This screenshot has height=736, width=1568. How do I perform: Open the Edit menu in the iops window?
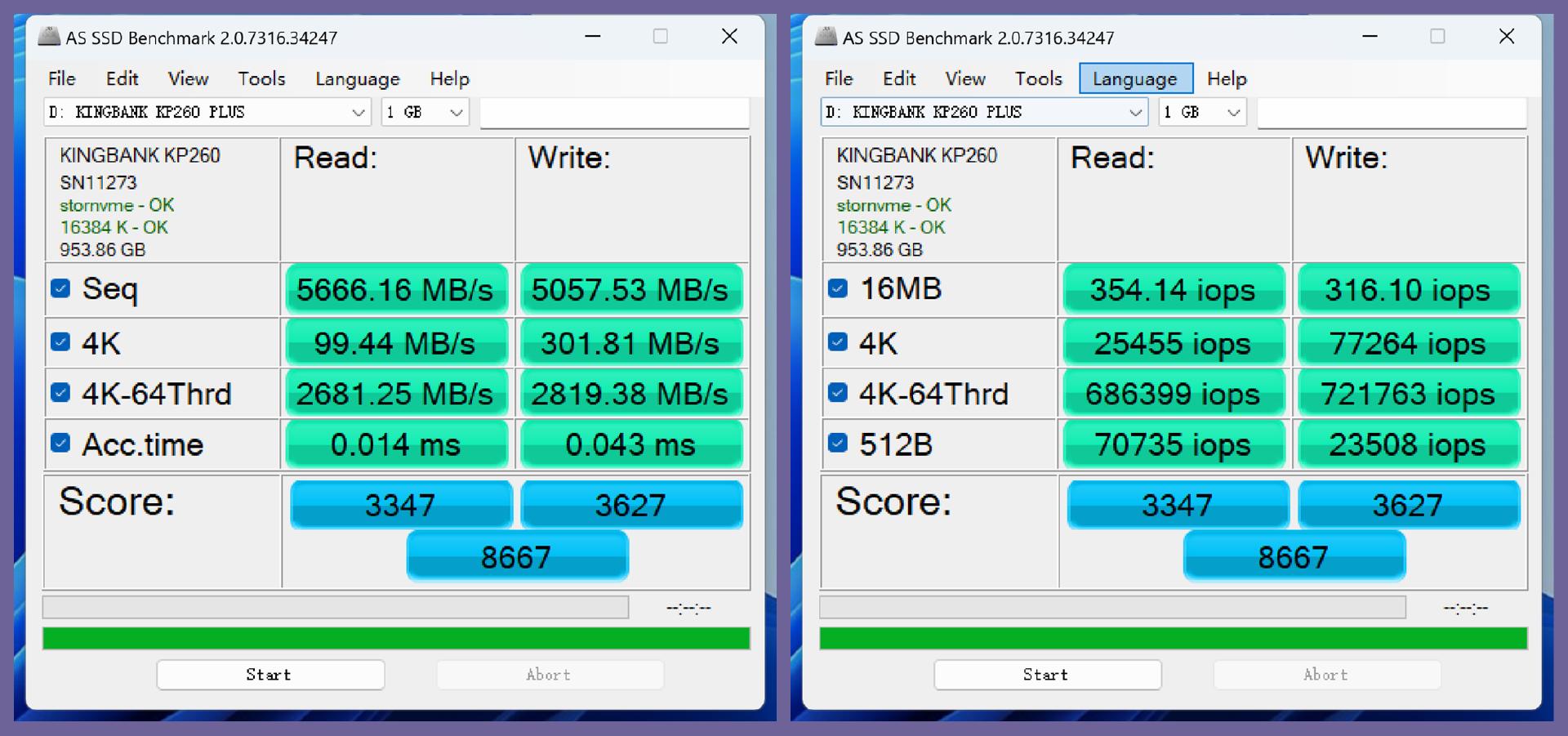[900, 78]
